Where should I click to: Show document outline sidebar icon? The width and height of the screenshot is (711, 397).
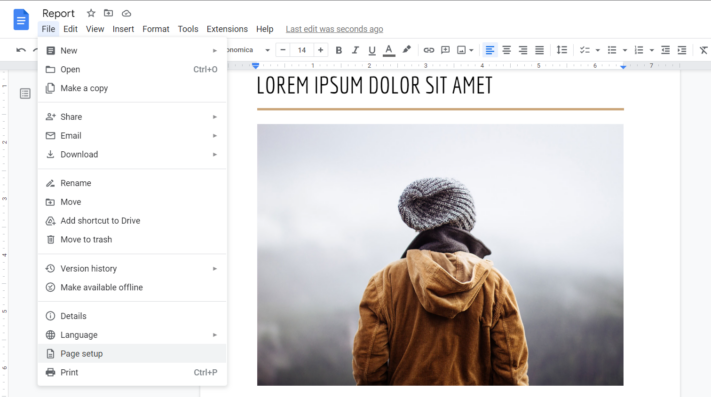pyautogui.click(x=25, y=94)
